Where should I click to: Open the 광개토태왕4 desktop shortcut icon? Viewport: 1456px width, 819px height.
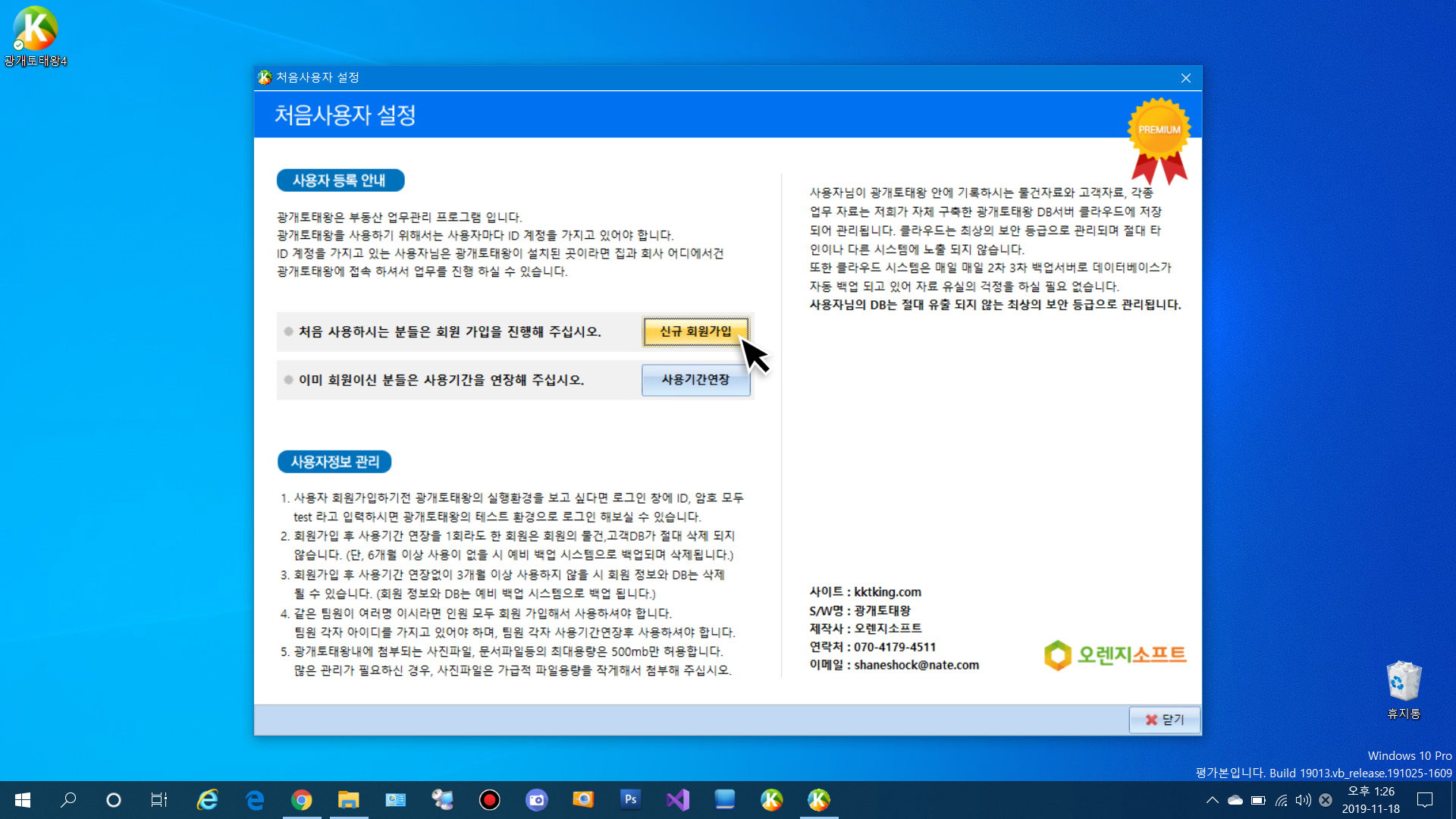(x=35, y=30)
